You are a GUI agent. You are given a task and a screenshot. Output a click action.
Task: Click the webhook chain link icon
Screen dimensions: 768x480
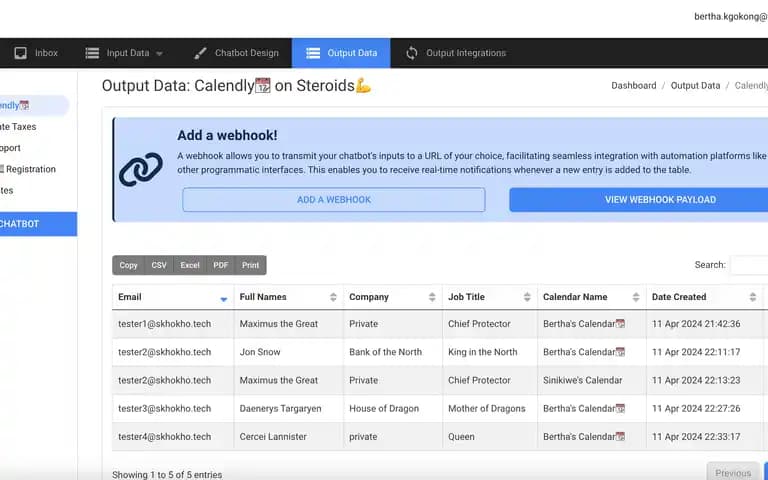point(141,169)
